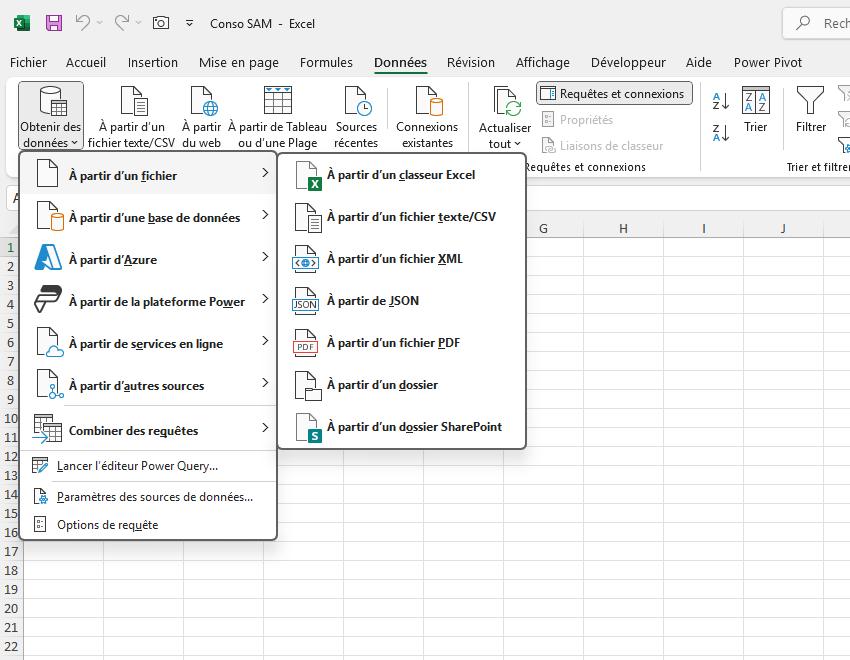Open Sources récentes
The width and height of the screenshot is (850, 660).
coord(356,116)
